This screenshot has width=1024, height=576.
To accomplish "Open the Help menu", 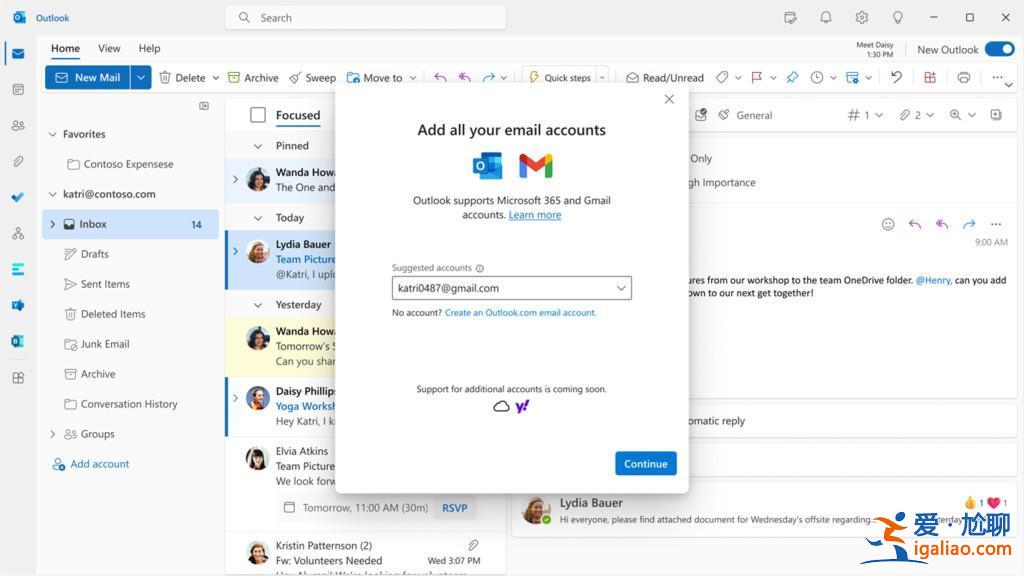I will click(149, 48).
